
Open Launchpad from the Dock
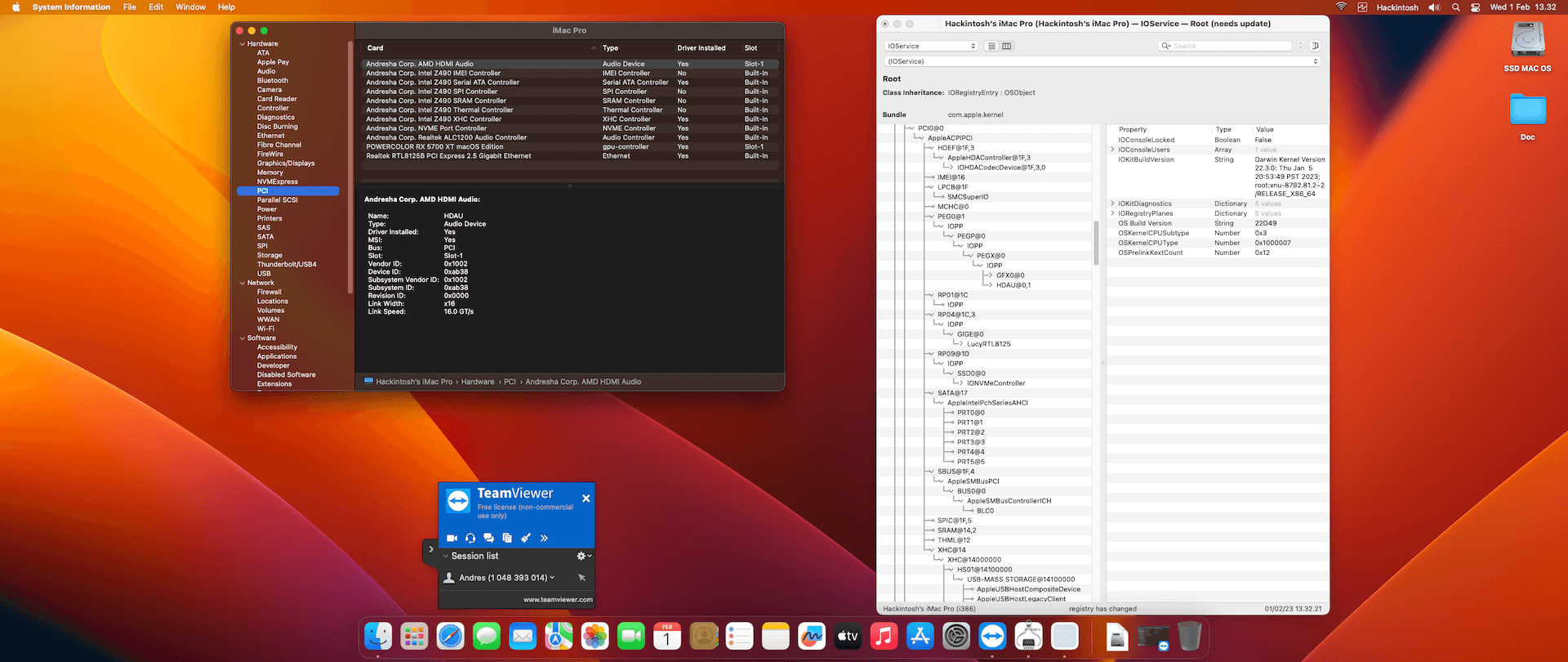[414, 636]
